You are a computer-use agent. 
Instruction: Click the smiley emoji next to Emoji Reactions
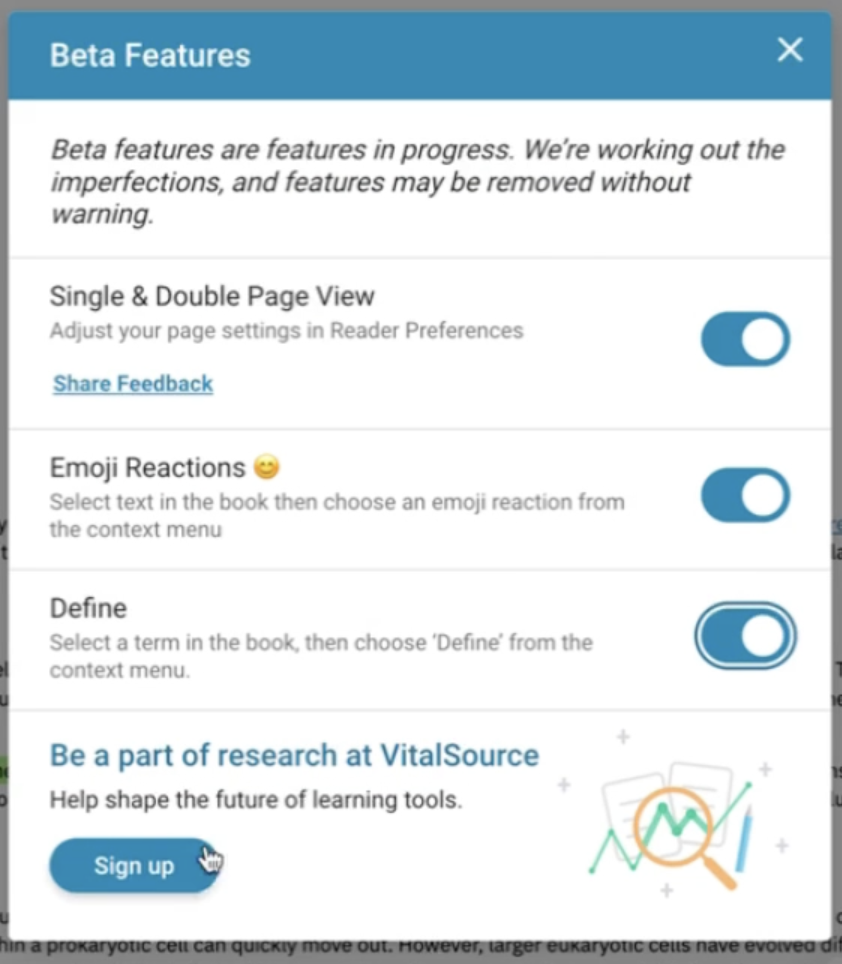tap(267, 467)
